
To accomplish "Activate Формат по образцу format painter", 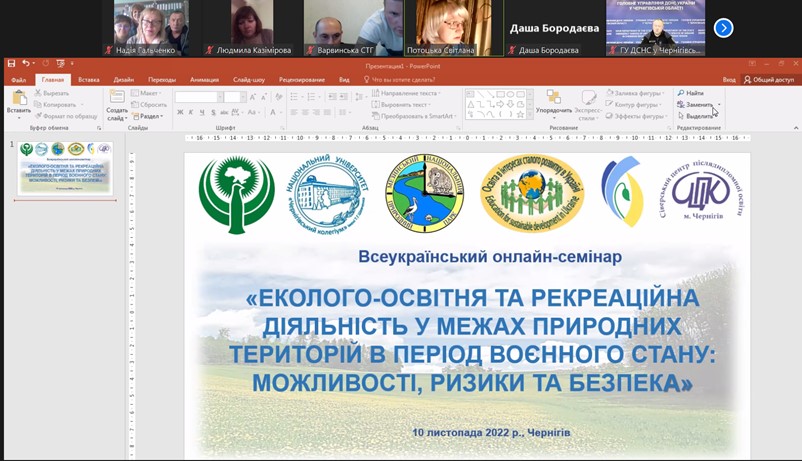I will click(65, 116).
